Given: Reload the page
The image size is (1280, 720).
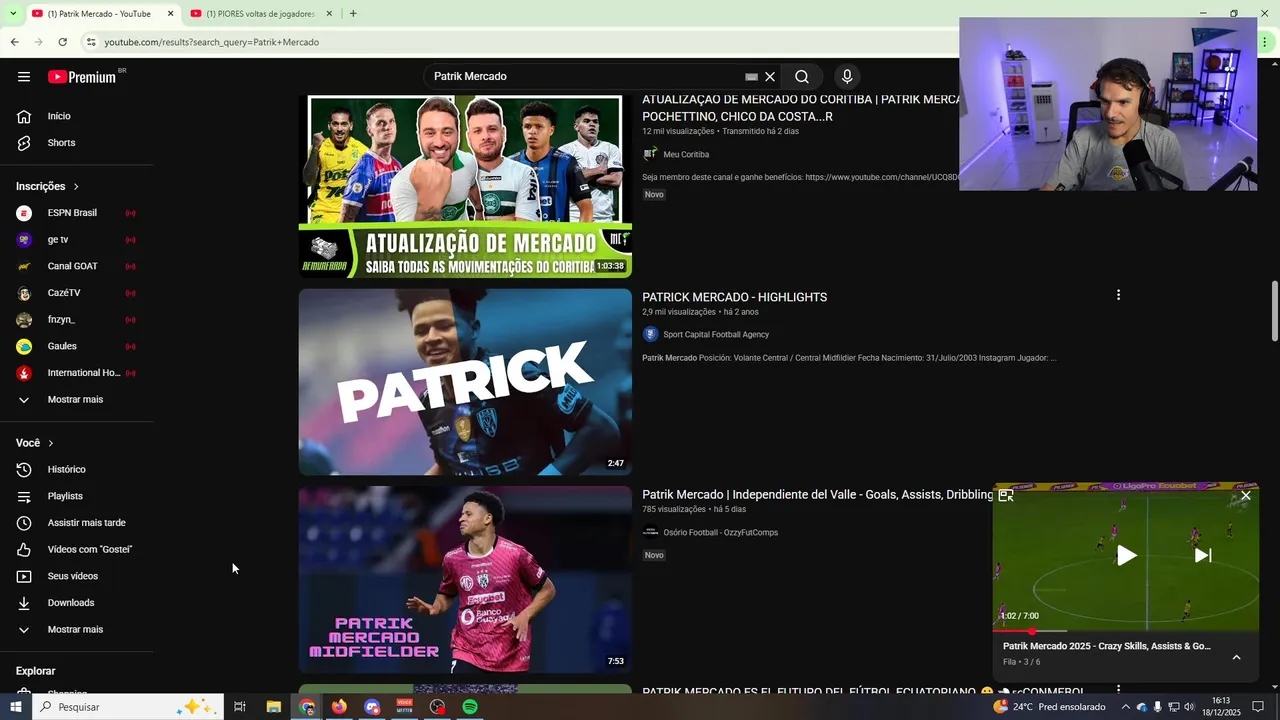Looking at the screenshot, I should pyautogui.click(x=62, y=42).
